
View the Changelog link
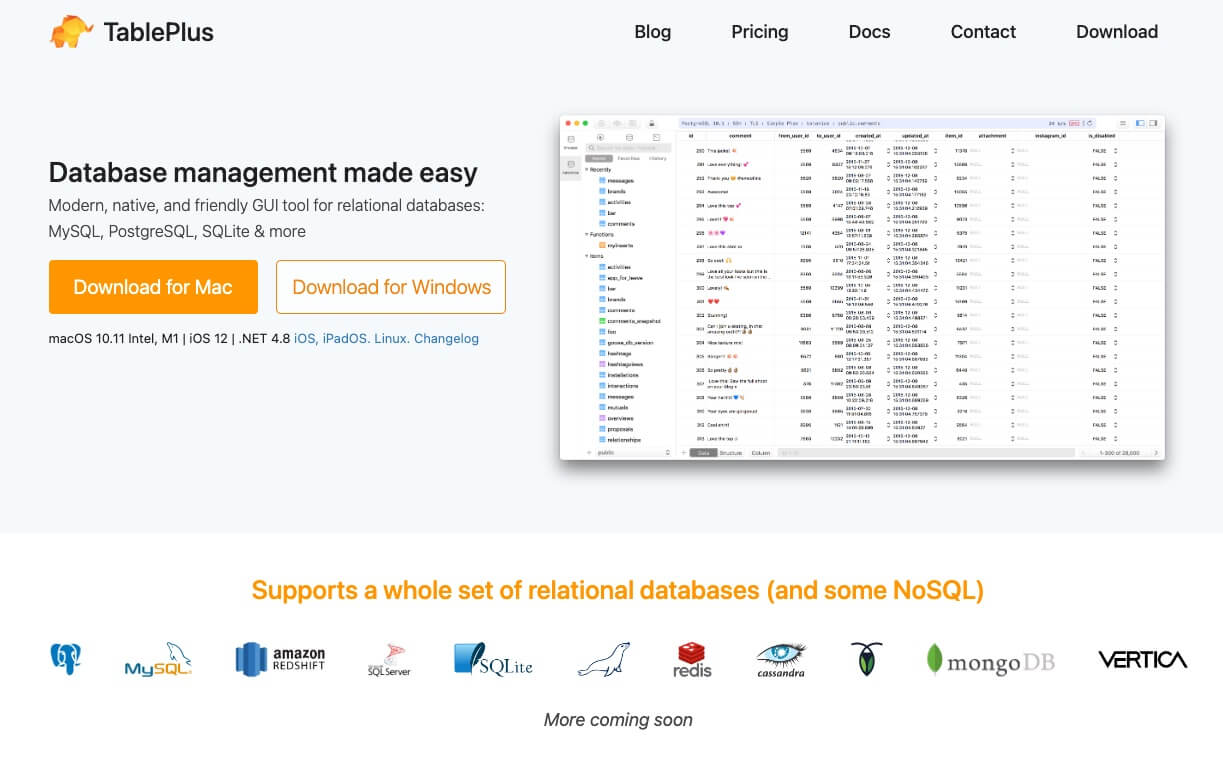[x=446, y=338]
